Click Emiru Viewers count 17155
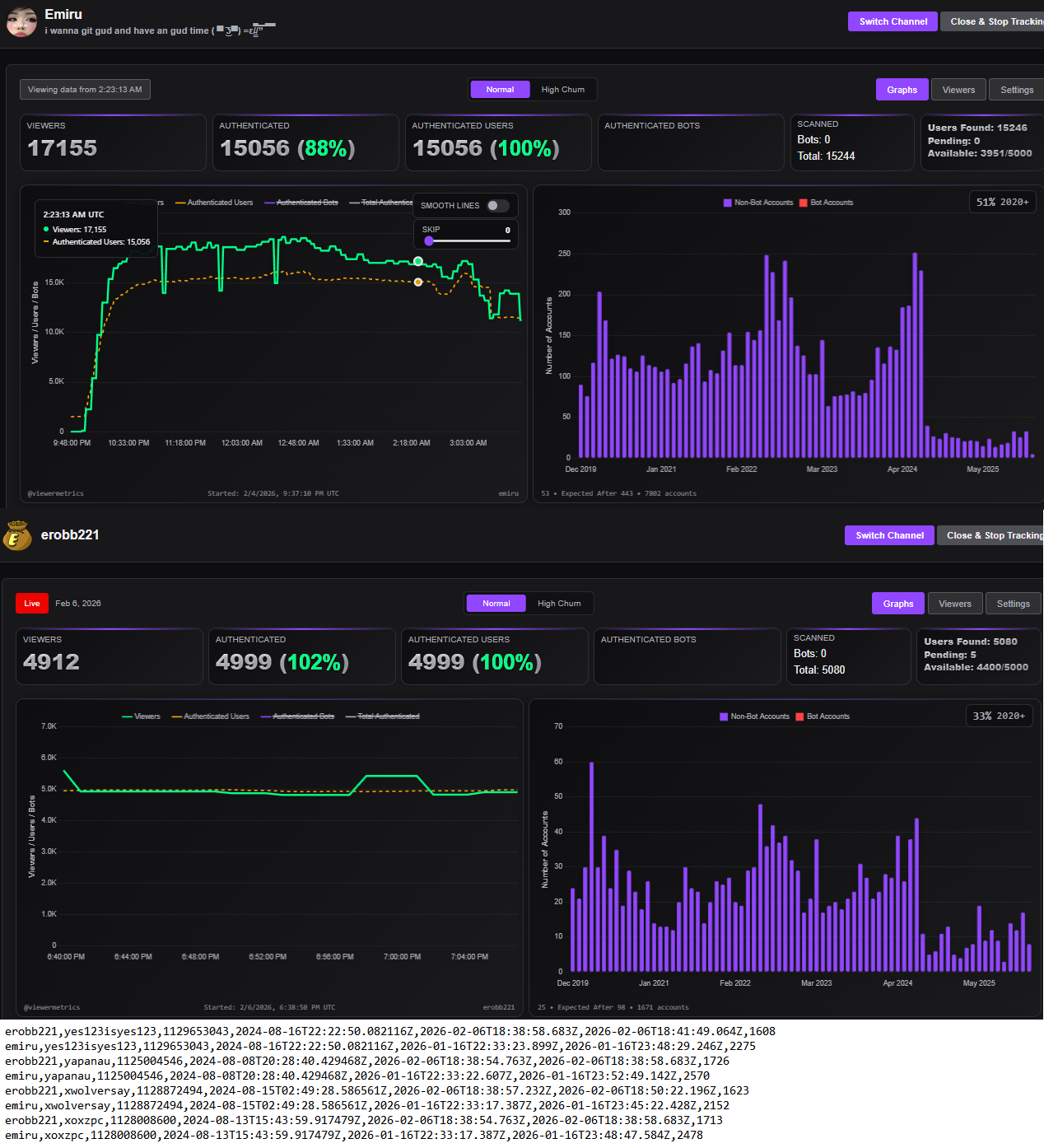 tap(63, 148)
